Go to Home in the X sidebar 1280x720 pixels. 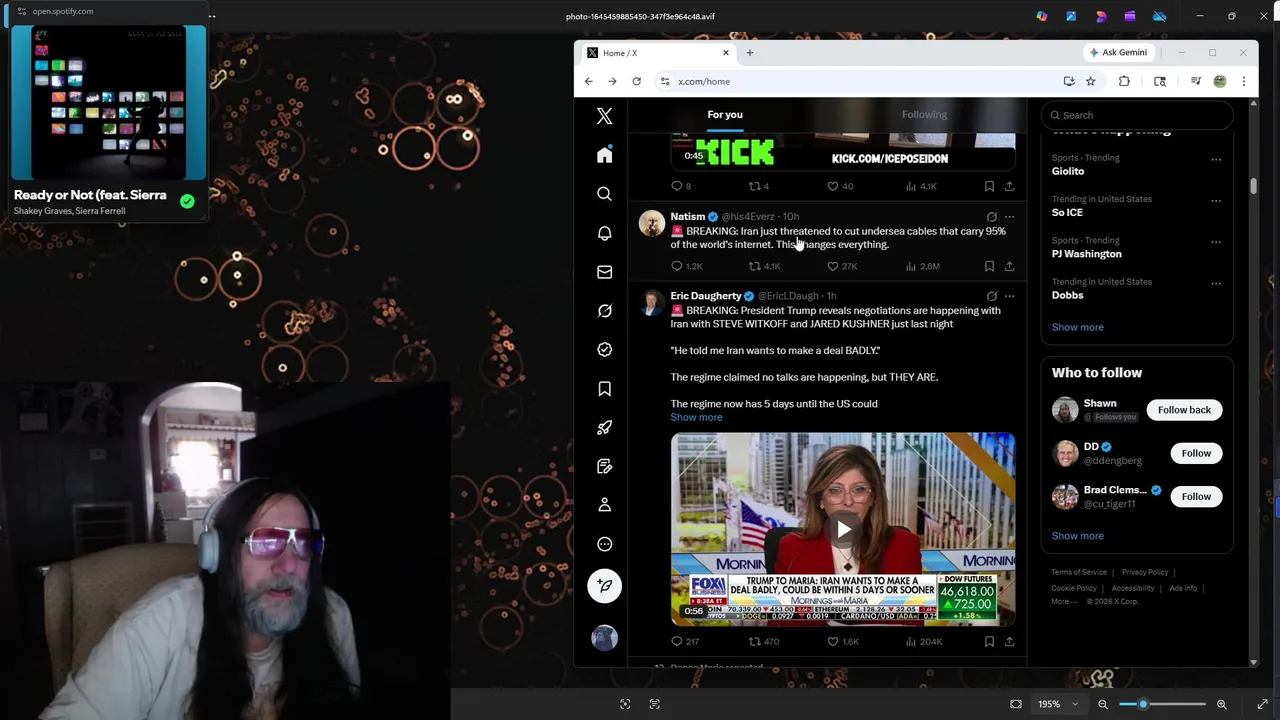[604, 155]
